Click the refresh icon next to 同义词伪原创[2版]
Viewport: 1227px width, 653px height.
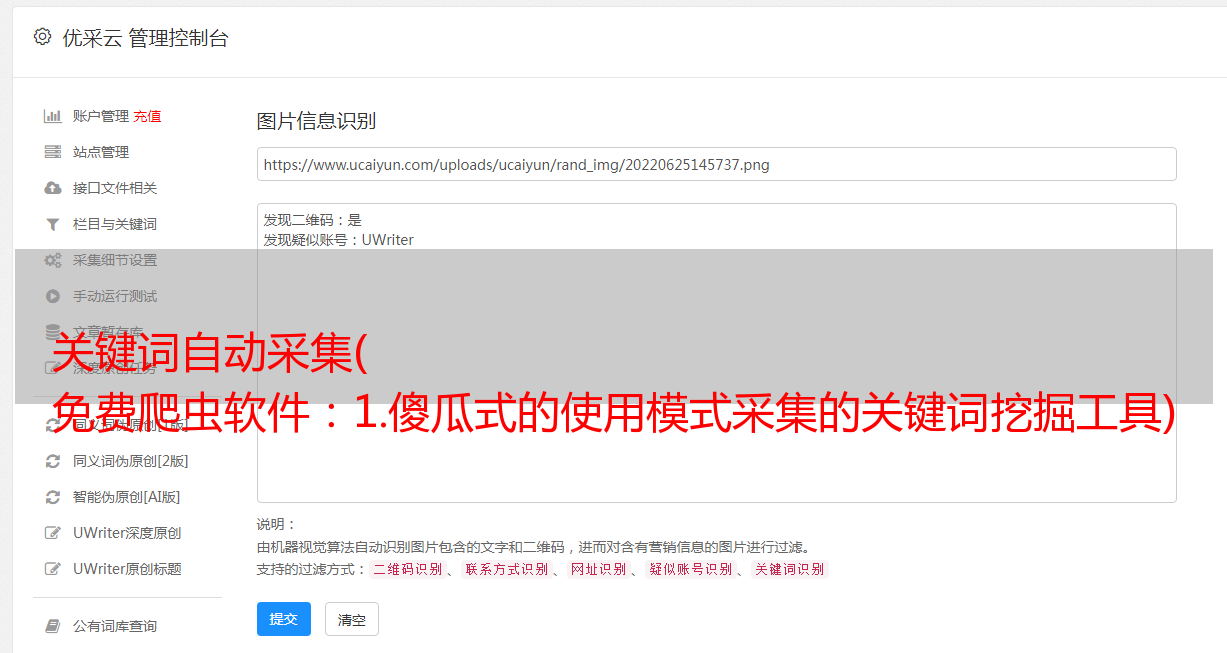pyautogui.click(x=53, y=461)
